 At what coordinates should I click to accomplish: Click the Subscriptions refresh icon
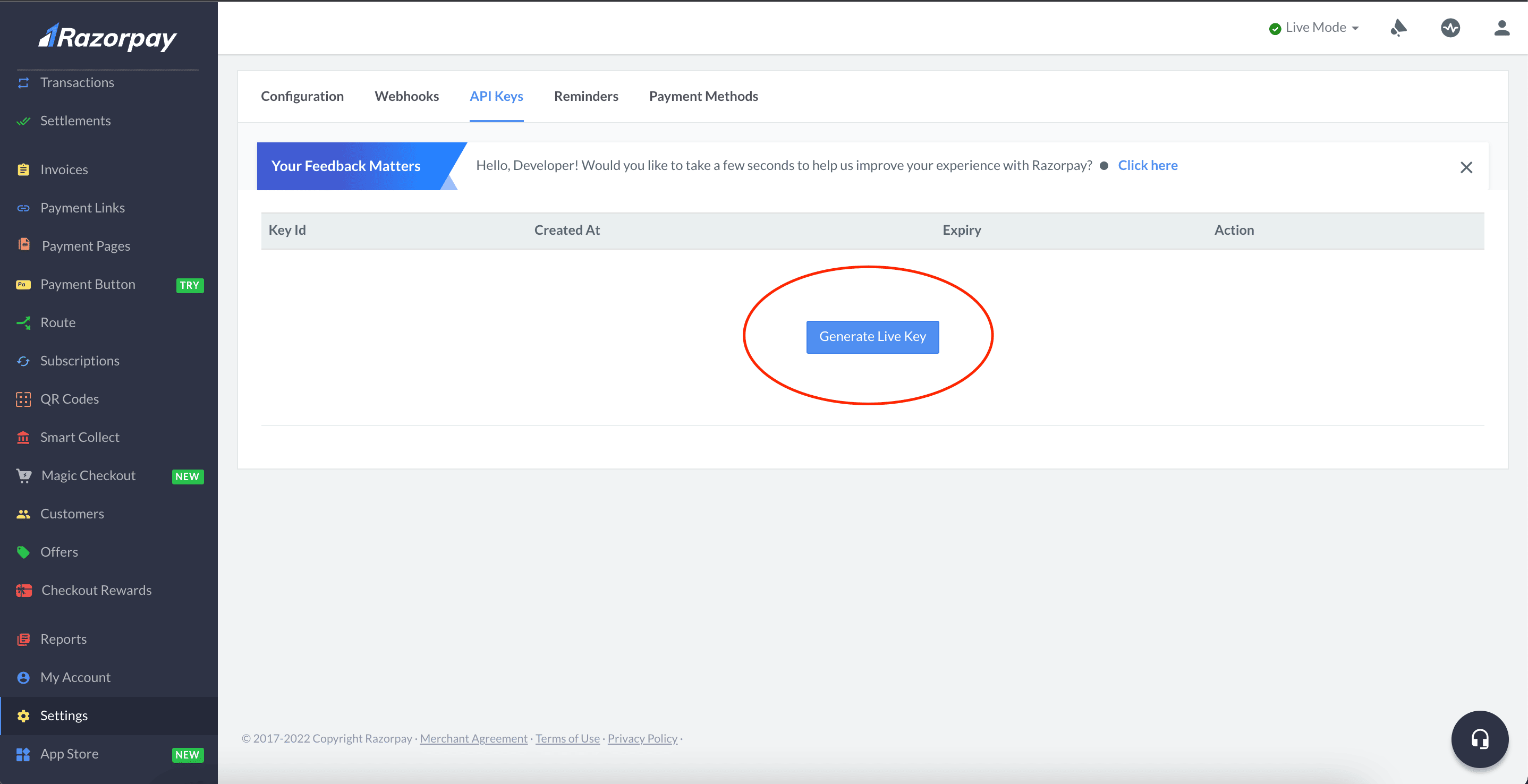tap(23, 361)
